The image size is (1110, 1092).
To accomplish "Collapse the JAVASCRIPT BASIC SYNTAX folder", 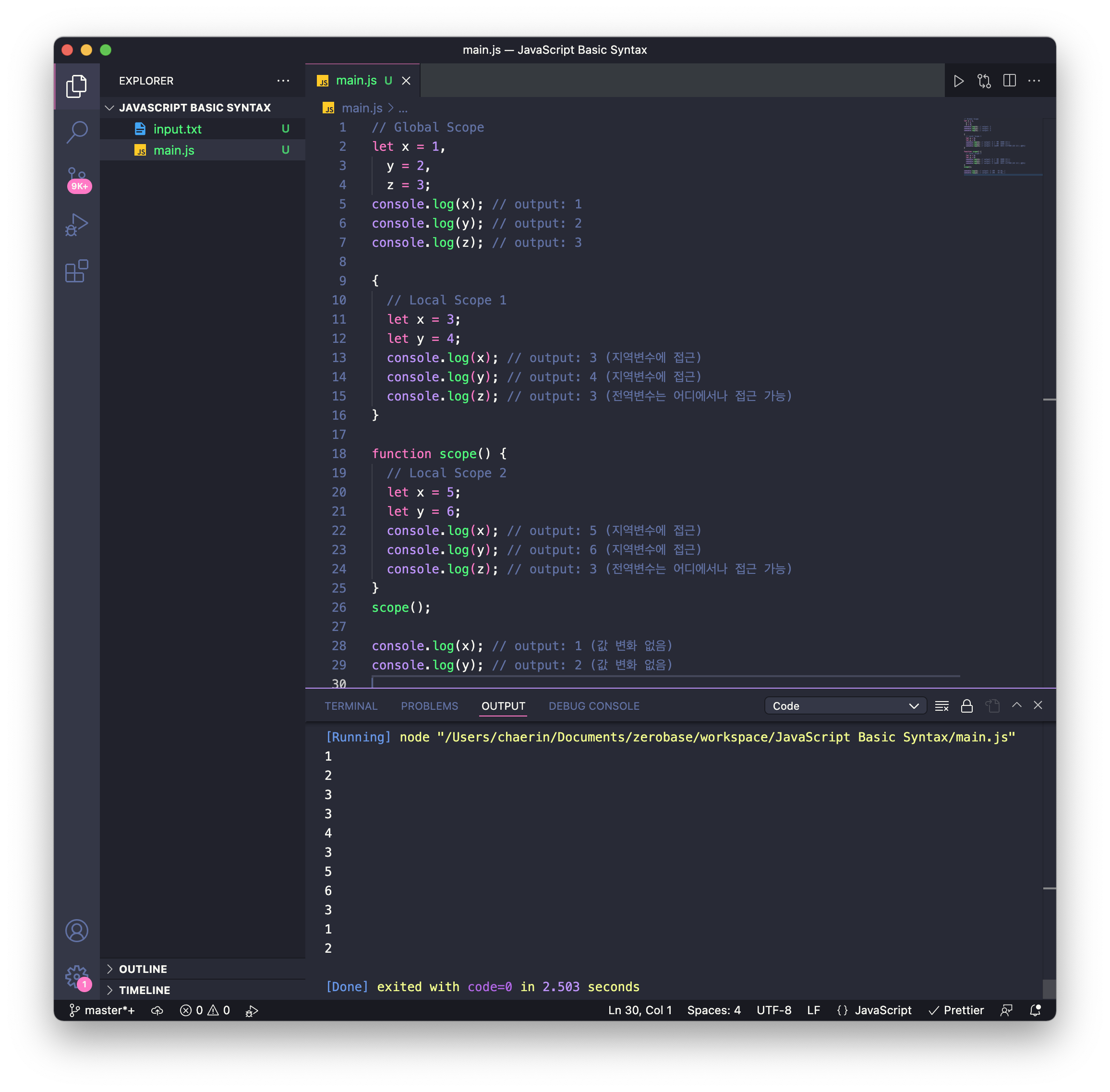I will (194, 108).
